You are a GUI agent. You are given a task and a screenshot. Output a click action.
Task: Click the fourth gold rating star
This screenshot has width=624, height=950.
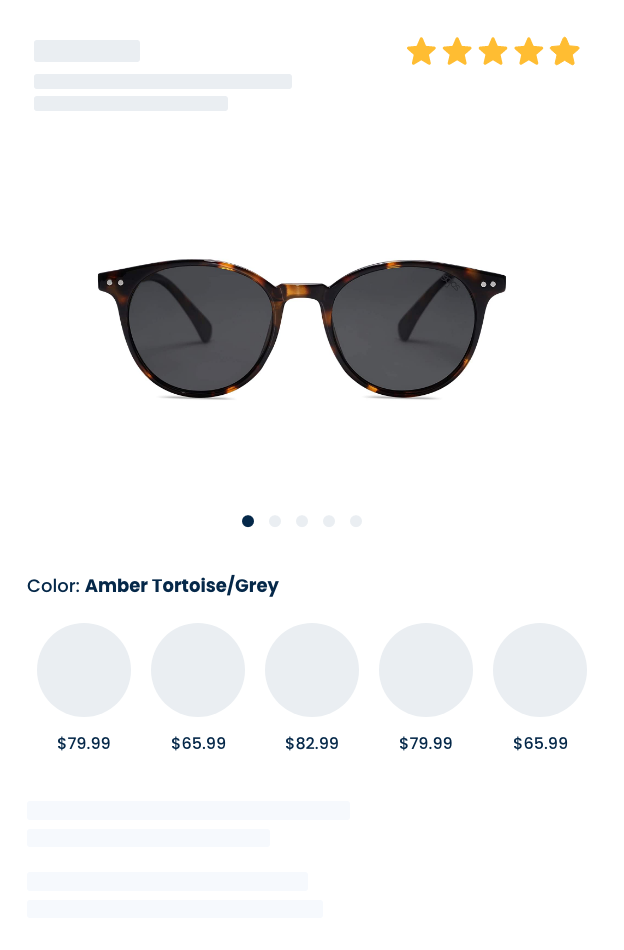coord(528,51)
